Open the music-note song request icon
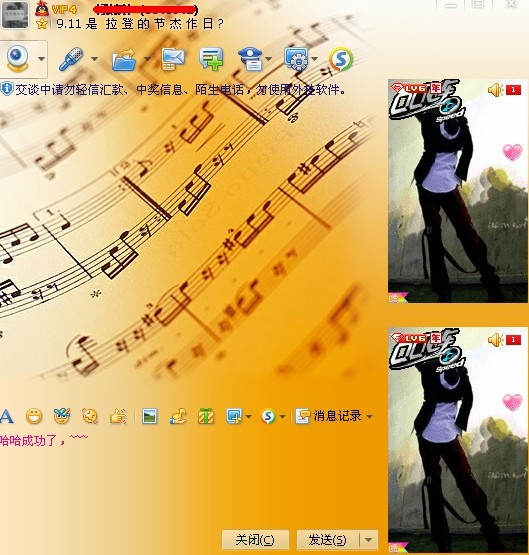The width and height of the screenshot is (529, 555). click(178, 416)
